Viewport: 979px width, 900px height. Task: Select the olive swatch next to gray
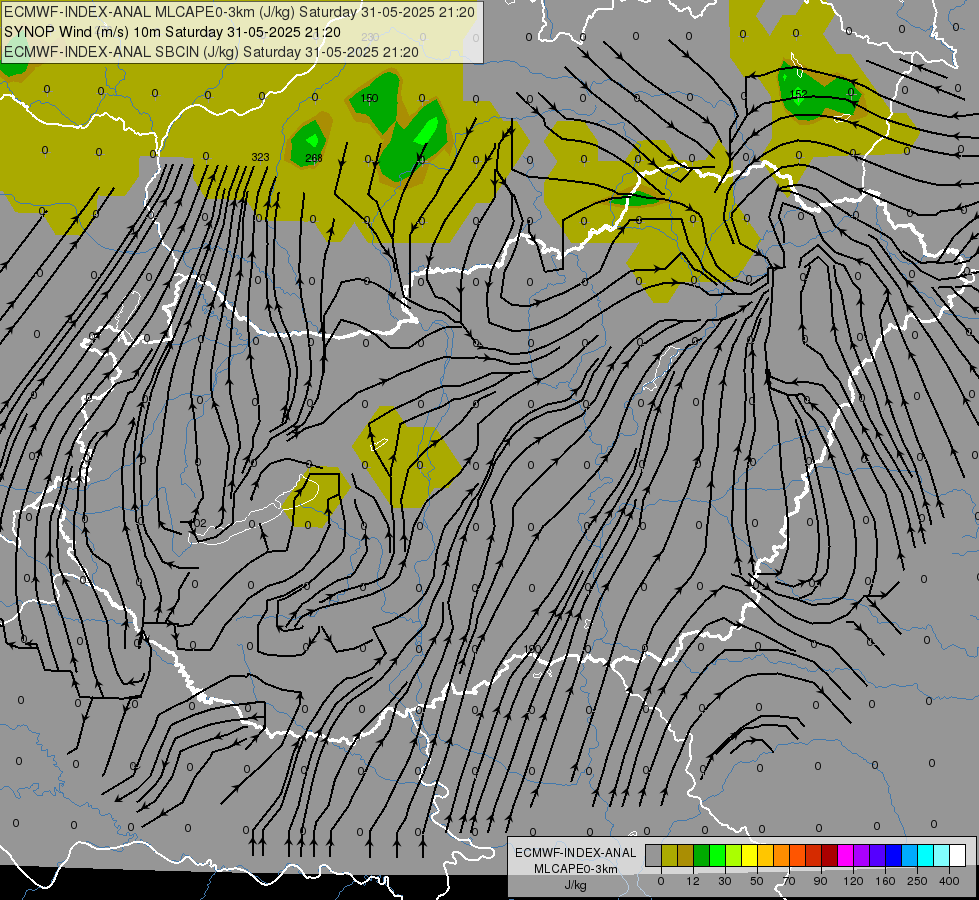click(x=669, y=855)
